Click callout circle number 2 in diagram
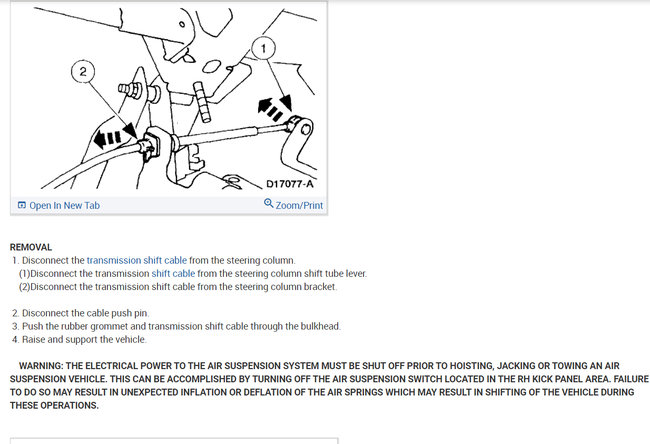The image size is (650, 444). click(x=83, y=72)
